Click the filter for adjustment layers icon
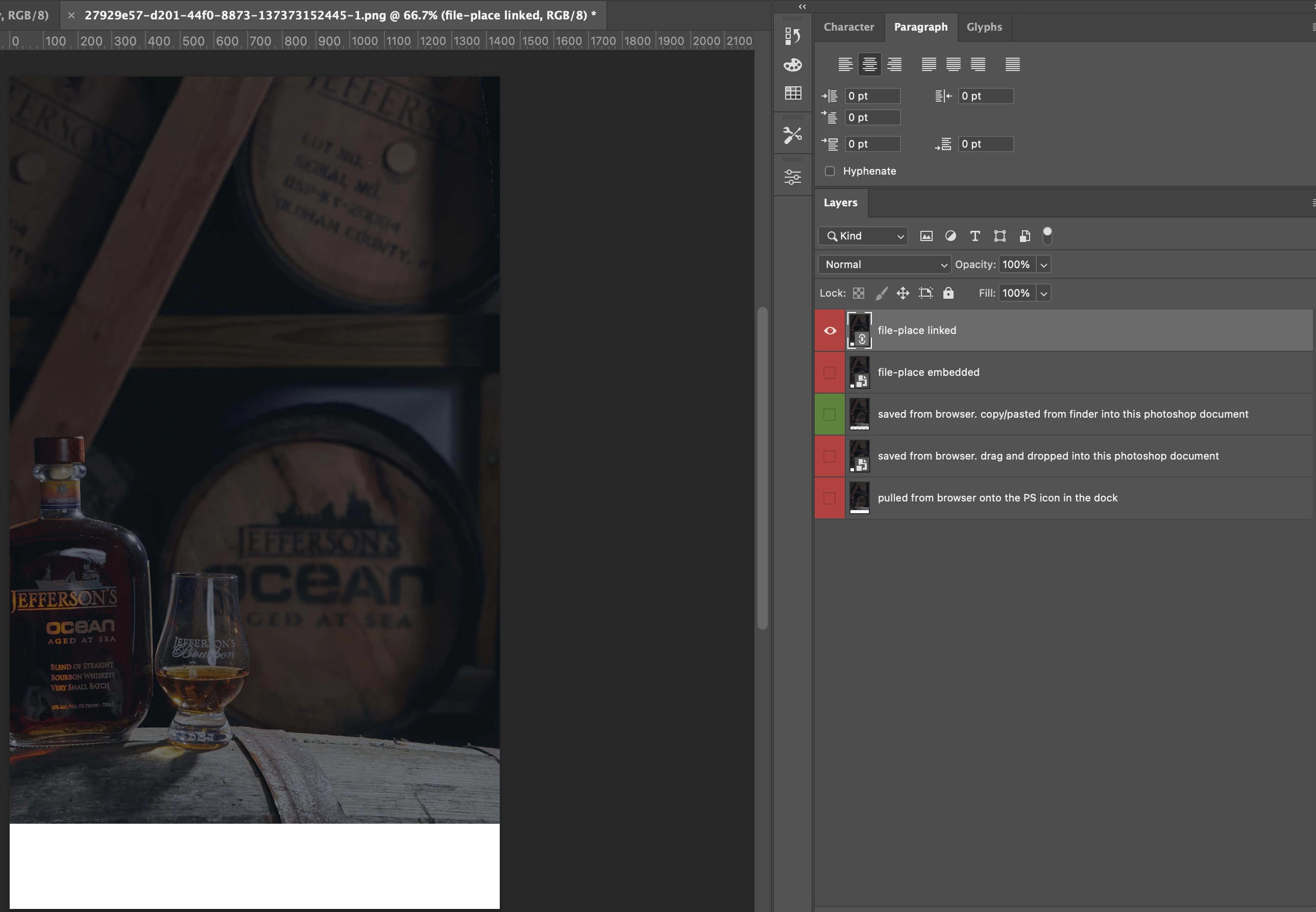 click(x=951, y=236)
